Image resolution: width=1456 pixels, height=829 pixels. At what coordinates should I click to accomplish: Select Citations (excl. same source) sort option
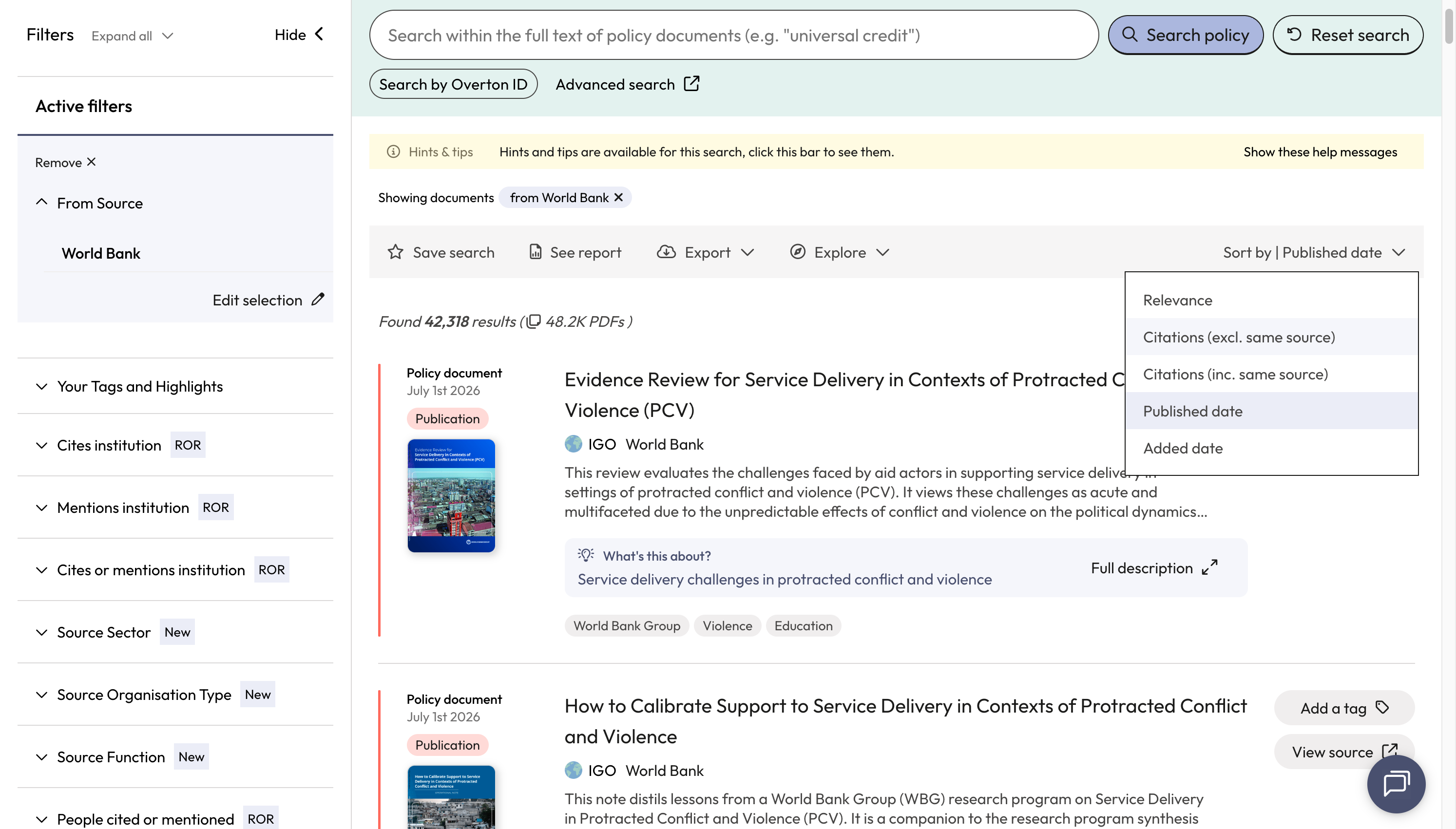[x=1271, y=337]
